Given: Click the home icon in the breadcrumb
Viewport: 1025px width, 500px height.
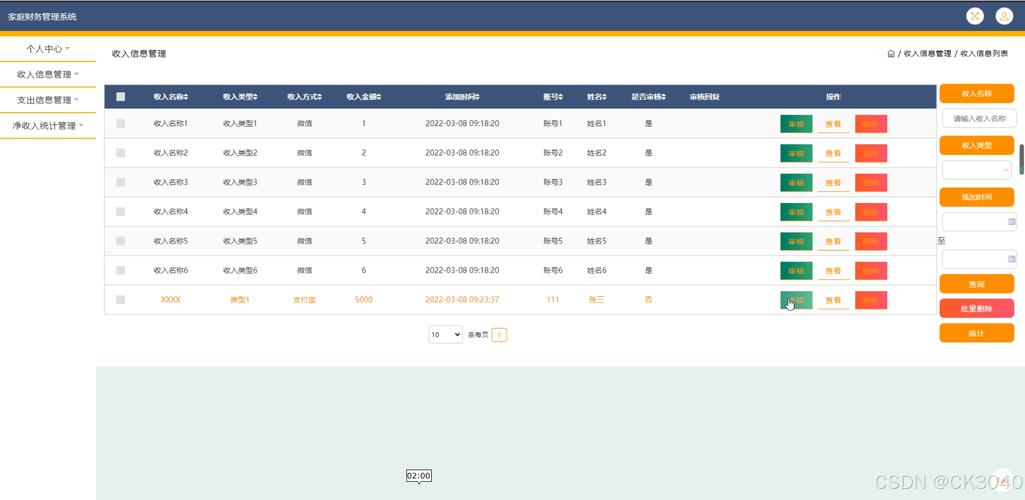Looking at the screenshot, I should [891, 54].
